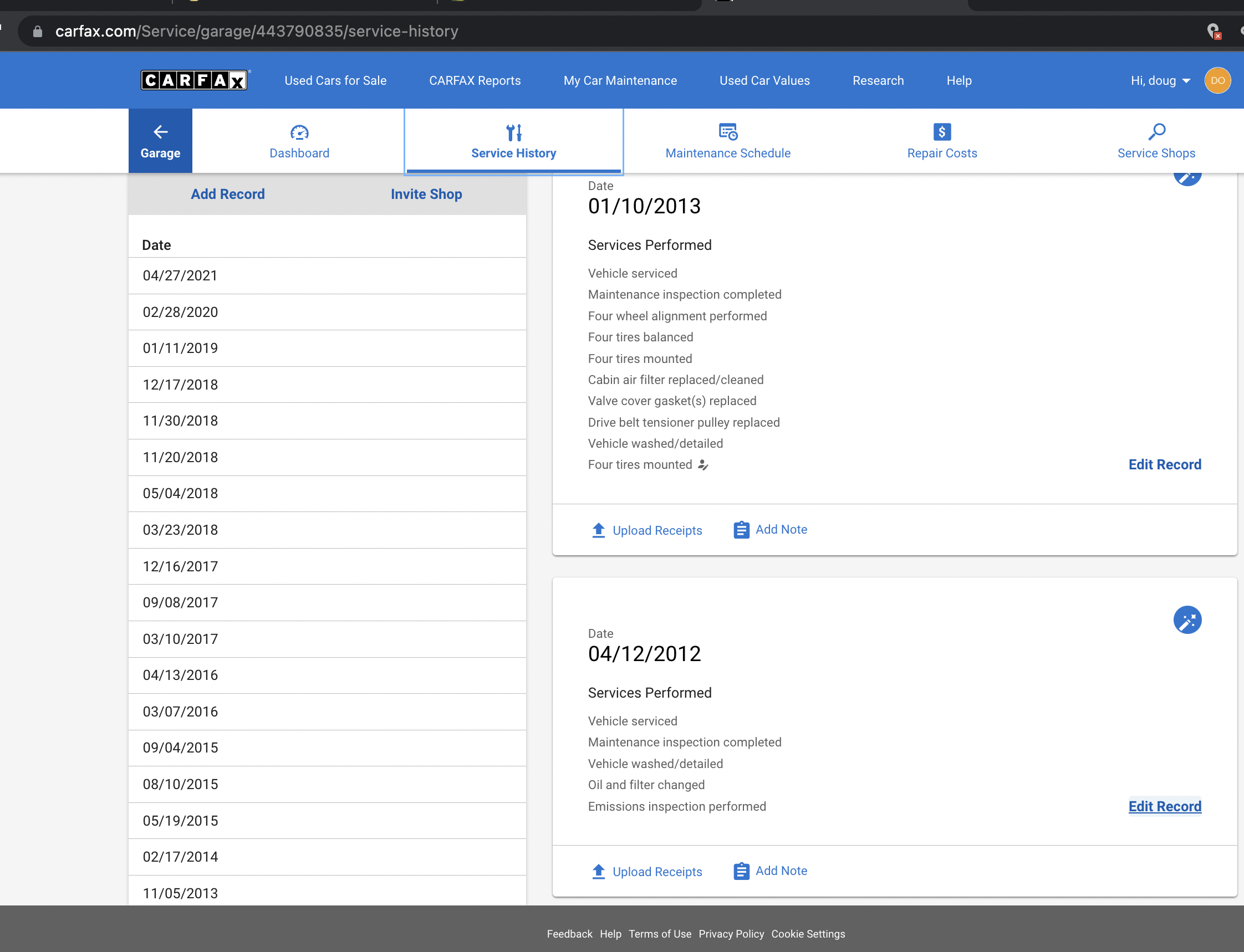This screenshot has height=952, width=1244.
Task: Open Cookie Settings footer link
Action: [x=808, y=934]
